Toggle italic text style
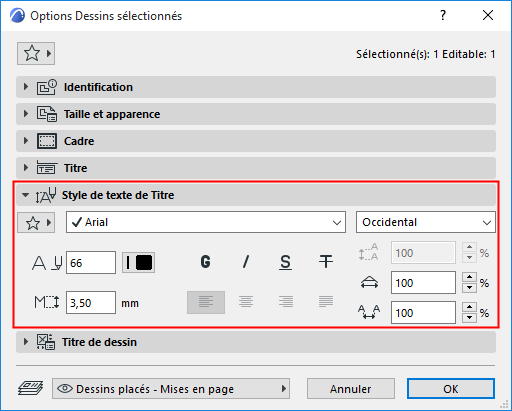The height and width of the screenshot is (411, 512). coord(246,262)
